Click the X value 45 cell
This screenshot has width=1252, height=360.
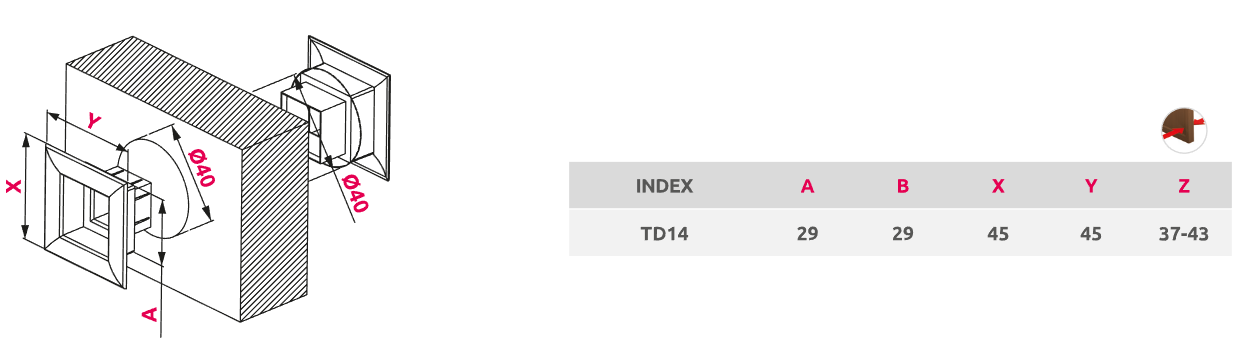[x=997, y=235]
